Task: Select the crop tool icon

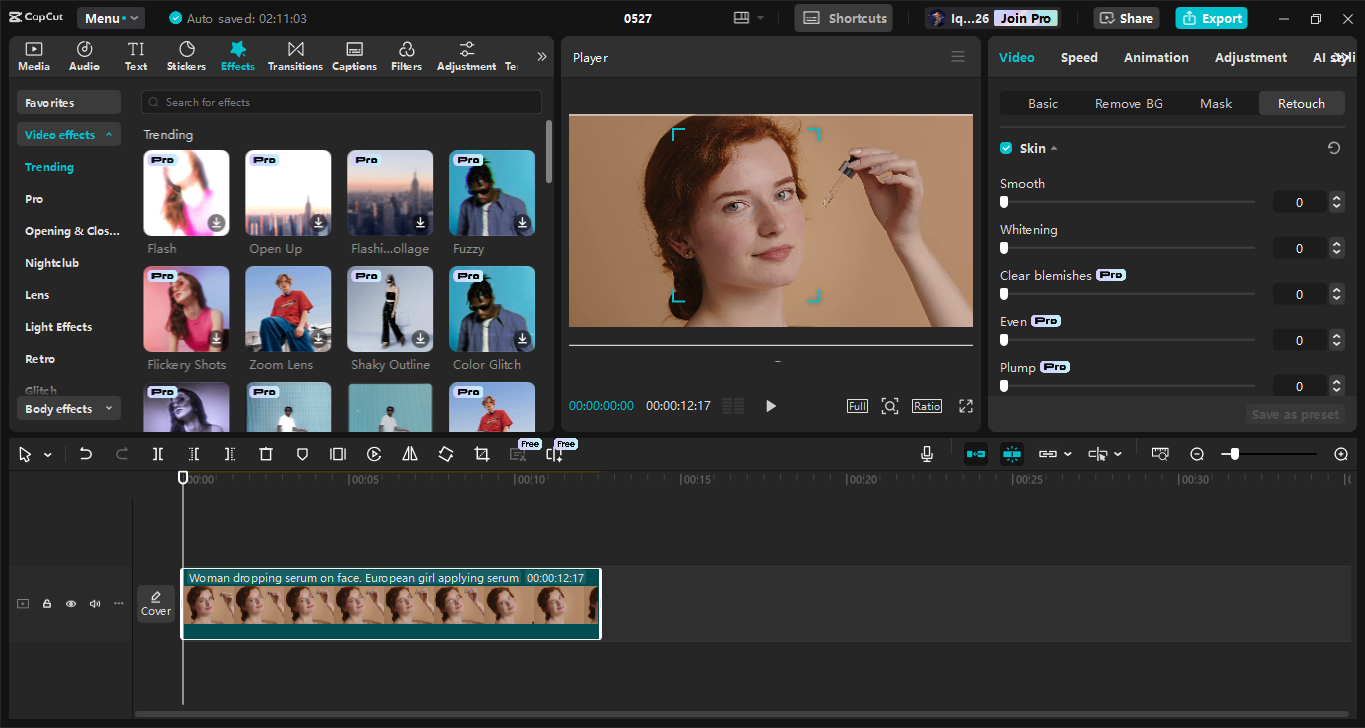Action: 482,454
